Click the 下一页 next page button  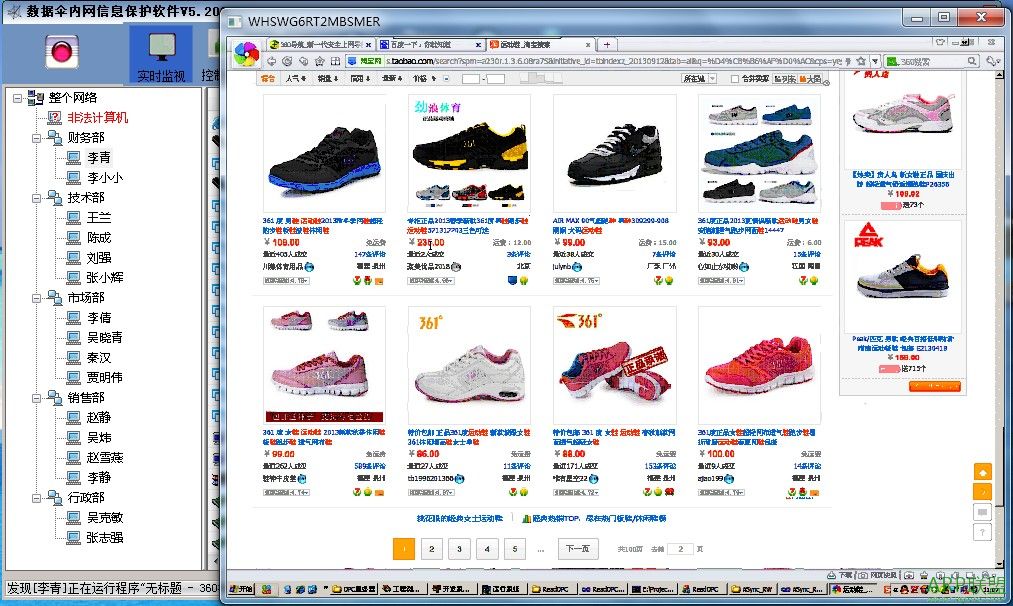[578, 549]
